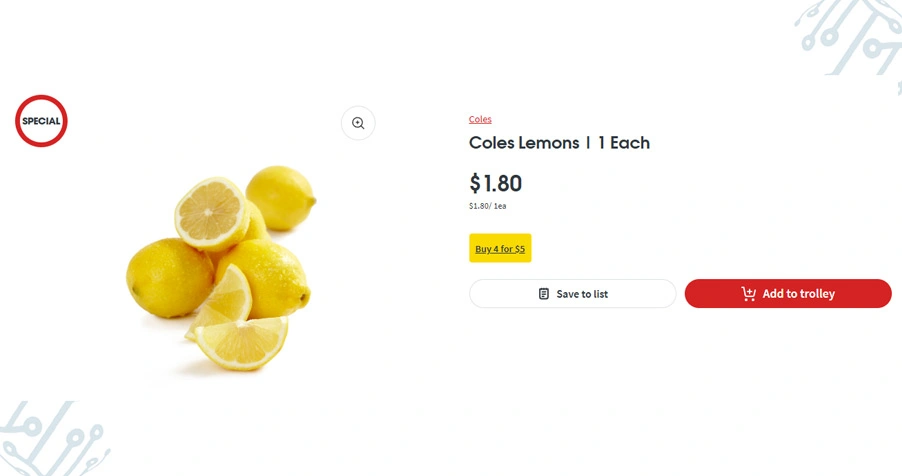Click the halved lemon in the product photo
The image size is (902, 476).
210,212
